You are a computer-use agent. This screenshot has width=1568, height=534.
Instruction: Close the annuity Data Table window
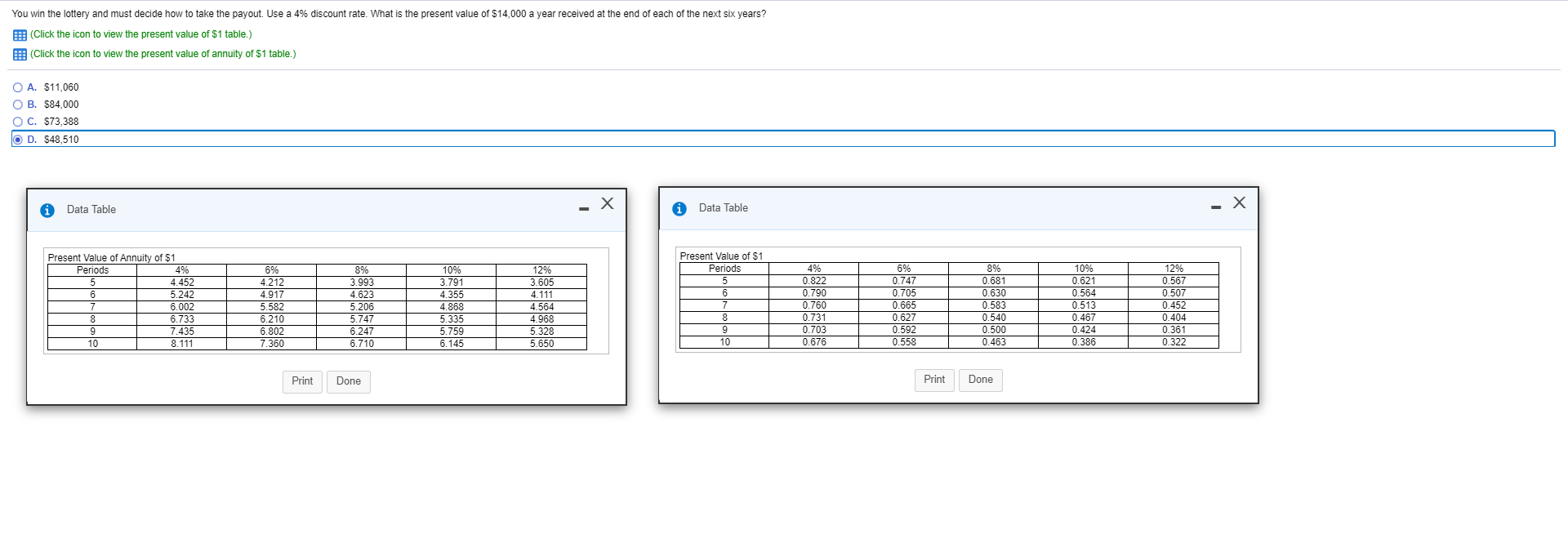[608, 203]
